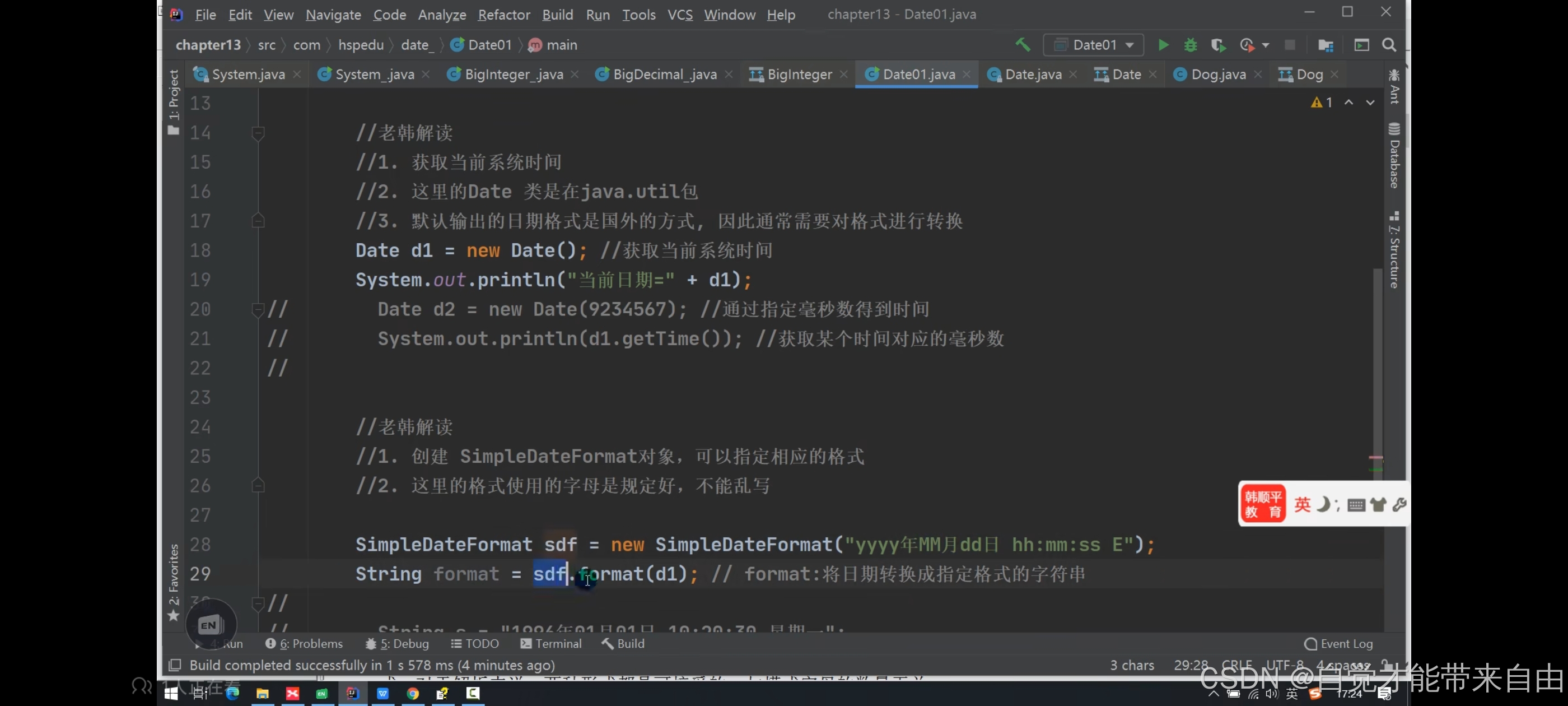Expand the commented block fold at line 20
This screenshot has height=706, width=1568.
pyautogui.click(x=258, y=309)
